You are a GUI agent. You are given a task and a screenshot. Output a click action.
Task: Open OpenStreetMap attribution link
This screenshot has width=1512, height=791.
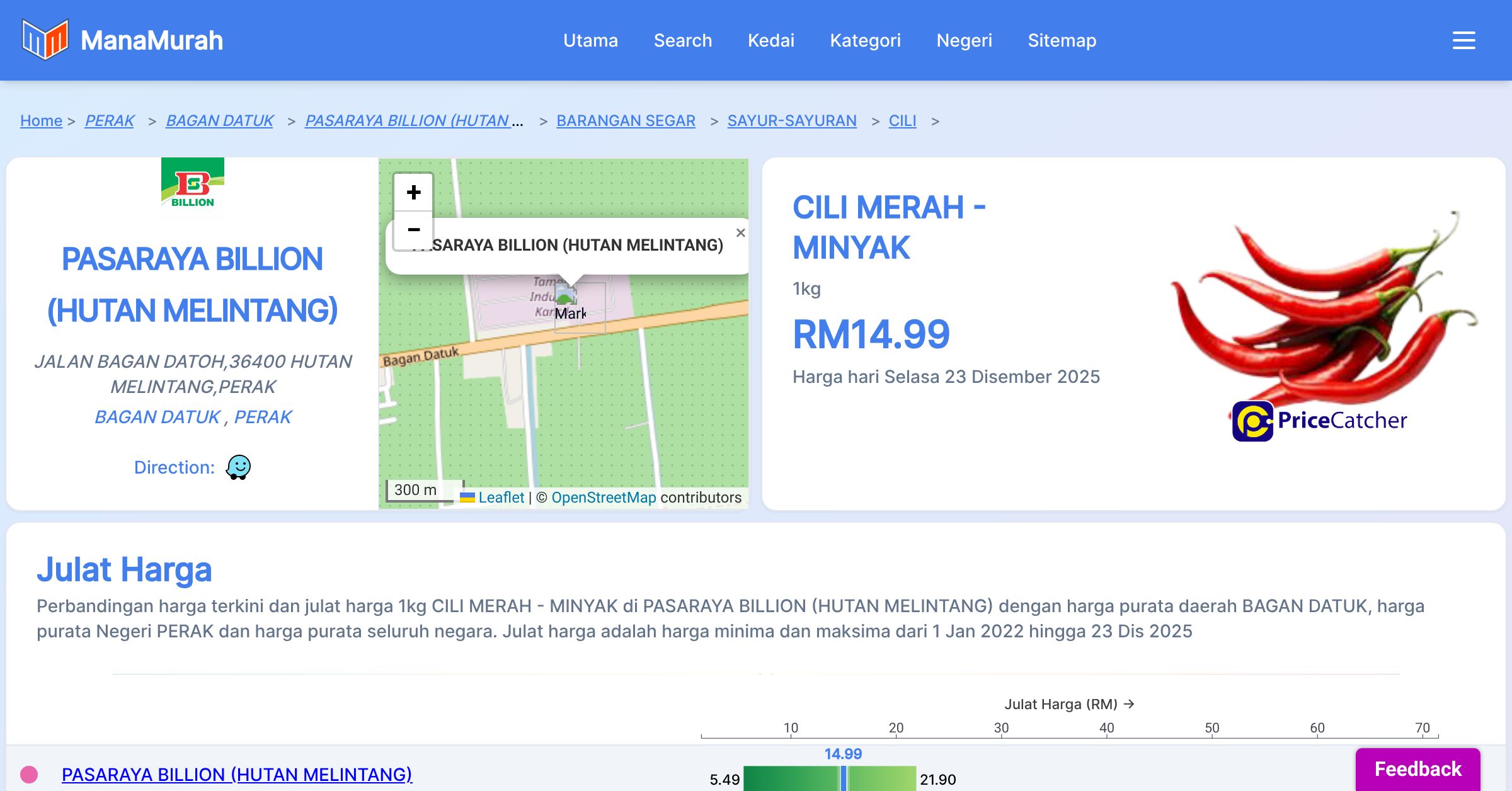click(x=603, y=498)
